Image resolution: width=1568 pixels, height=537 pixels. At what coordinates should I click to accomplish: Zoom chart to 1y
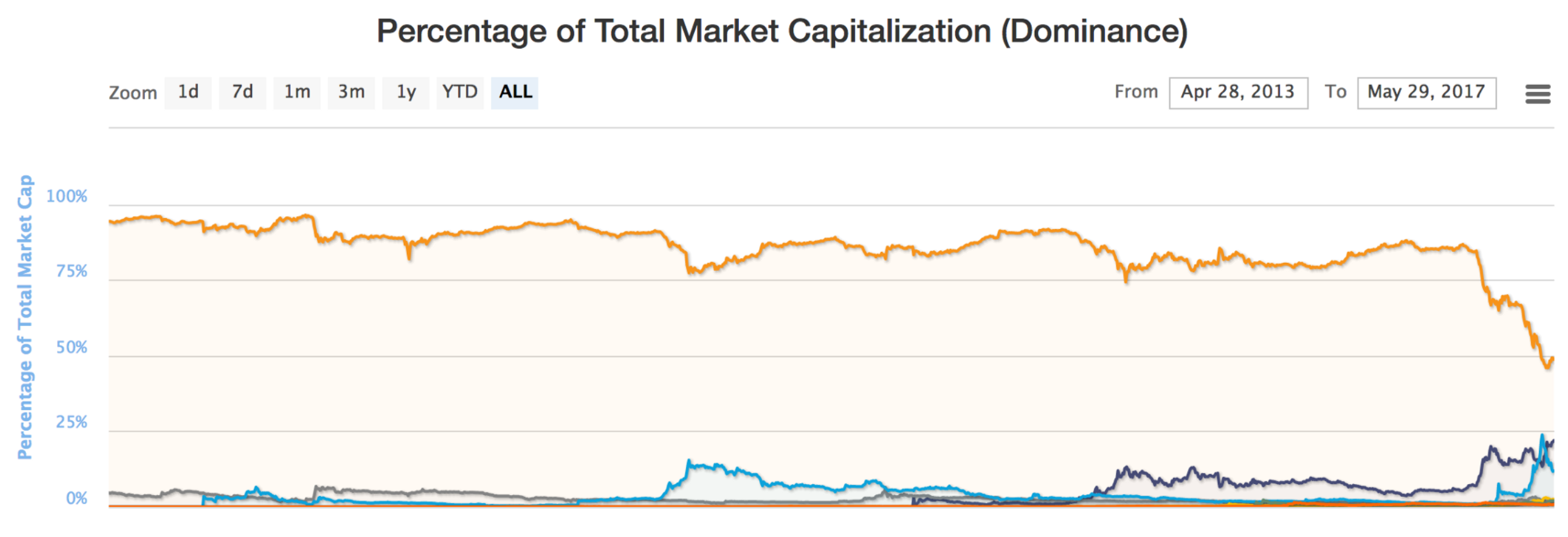tap(406, 92)
